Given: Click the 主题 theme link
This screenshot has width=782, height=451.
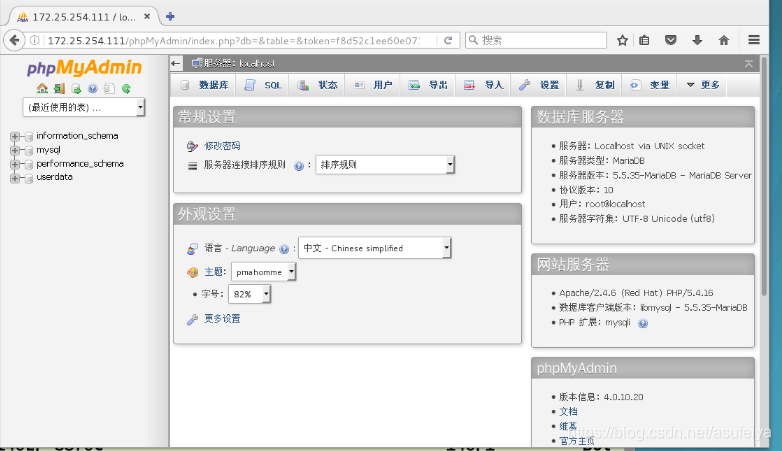Looking at the screenshot, I should pyautogui.click(x=214, y=272).
